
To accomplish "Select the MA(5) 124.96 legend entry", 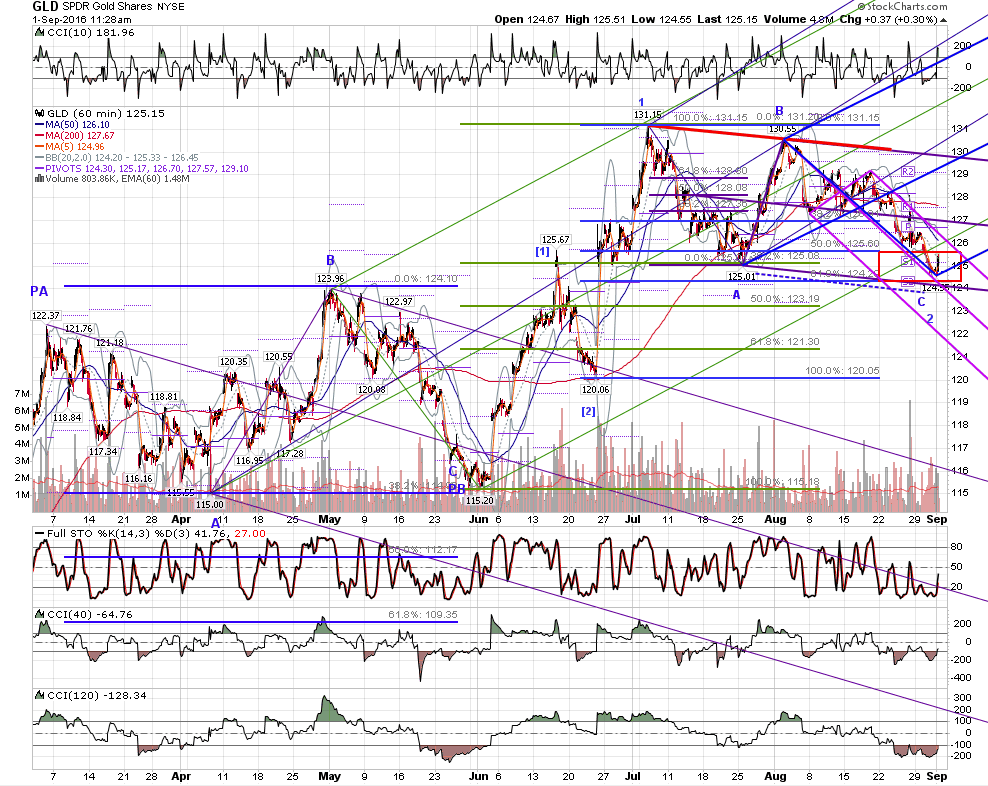I will coord(74,147).
